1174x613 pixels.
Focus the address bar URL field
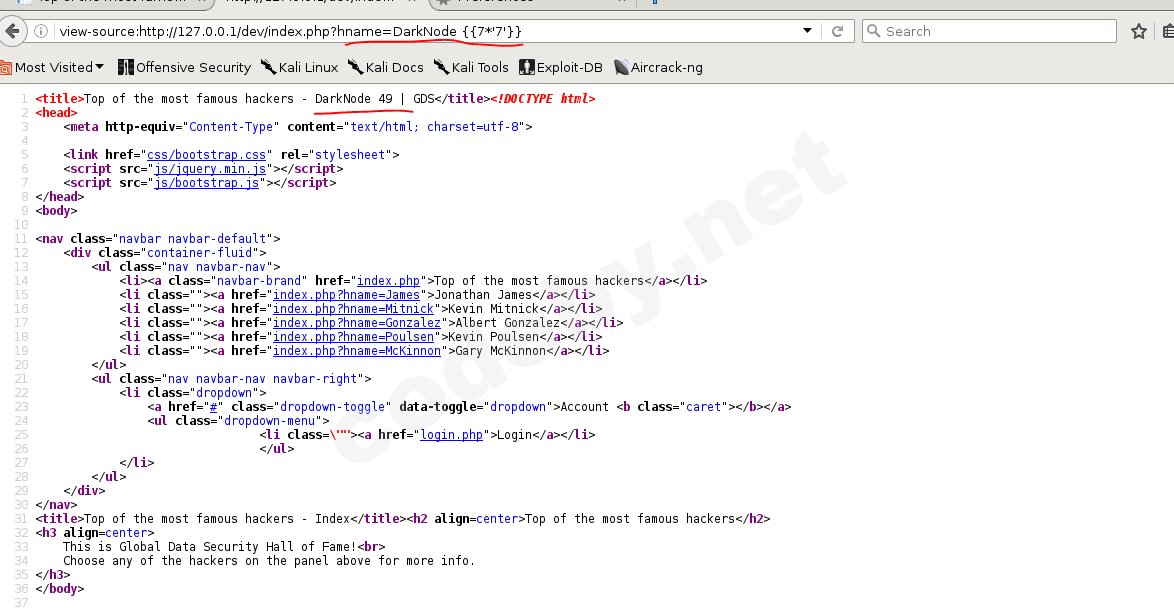click(x=427, y=31)
